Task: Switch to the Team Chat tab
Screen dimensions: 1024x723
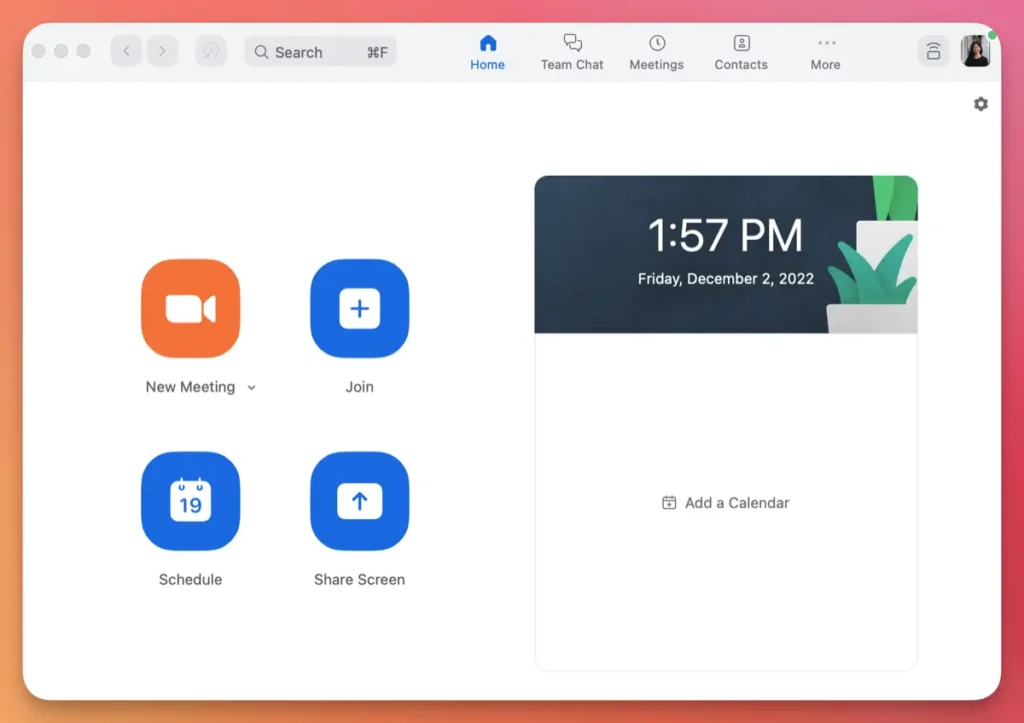Action: point(571,52)
